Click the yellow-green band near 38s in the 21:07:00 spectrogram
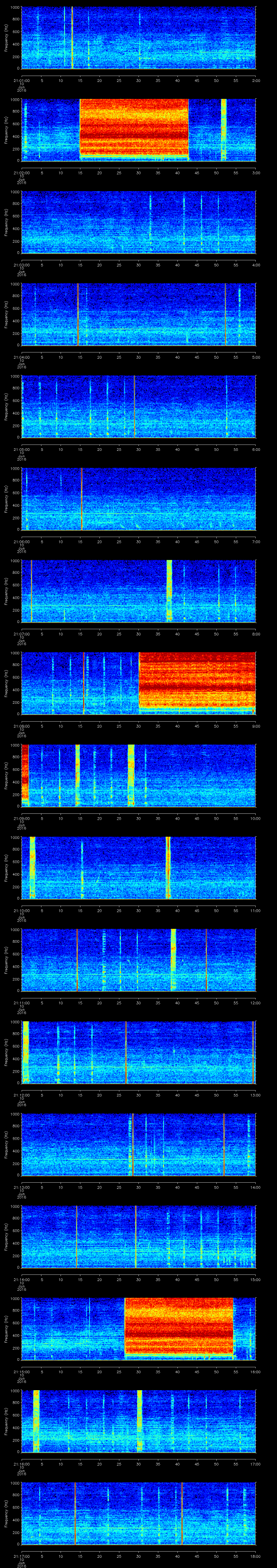 [x=169, y=590]
